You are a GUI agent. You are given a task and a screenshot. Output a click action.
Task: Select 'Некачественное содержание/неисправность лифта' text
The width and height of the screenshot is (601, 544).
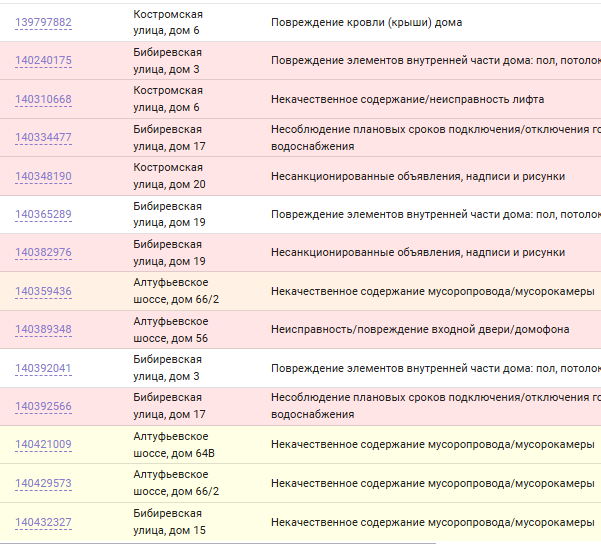(x=407, y=100)
